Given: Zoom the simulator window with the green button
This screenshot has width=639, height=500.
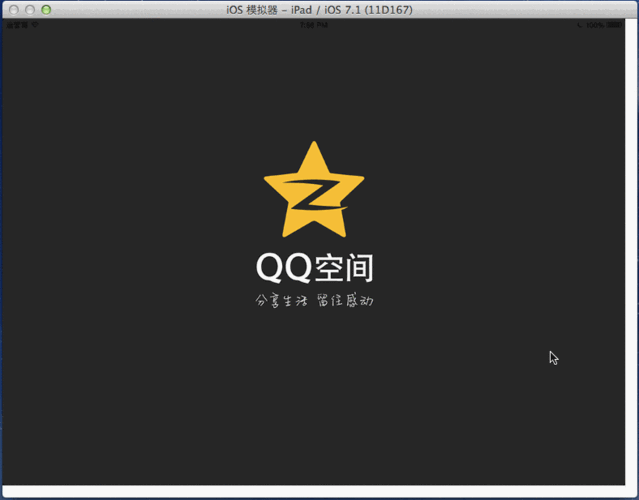Looking at the screenshot, I should click(46, 9).
